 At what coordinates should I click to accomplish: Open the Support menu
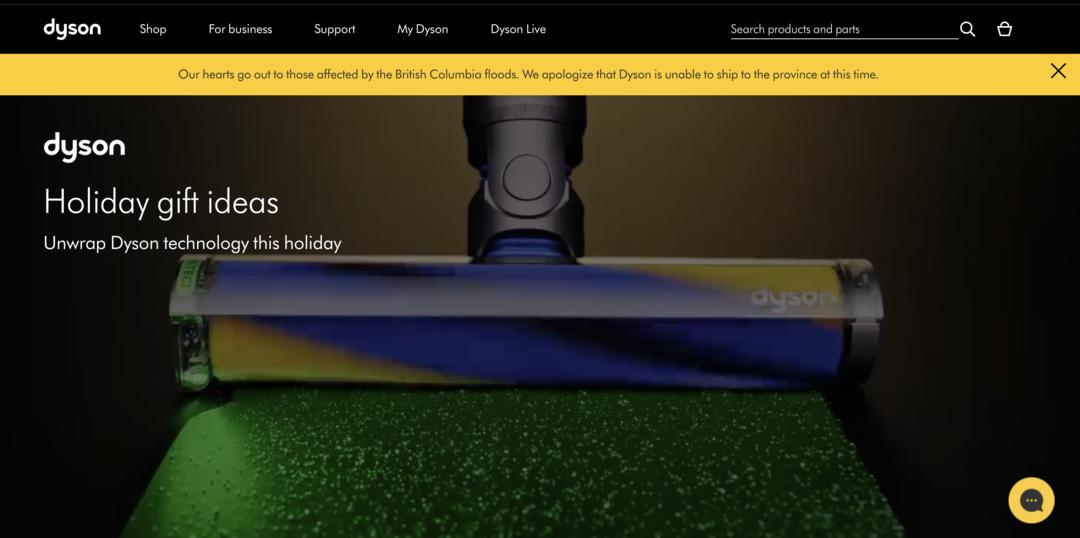point(335,29)
